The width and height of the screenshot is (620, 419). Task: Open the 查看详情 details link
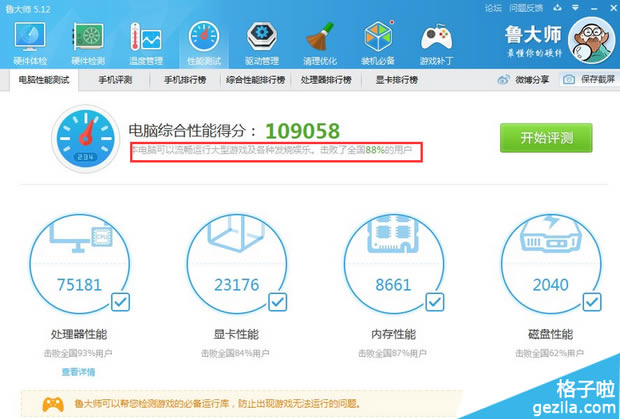coord(78,372)
